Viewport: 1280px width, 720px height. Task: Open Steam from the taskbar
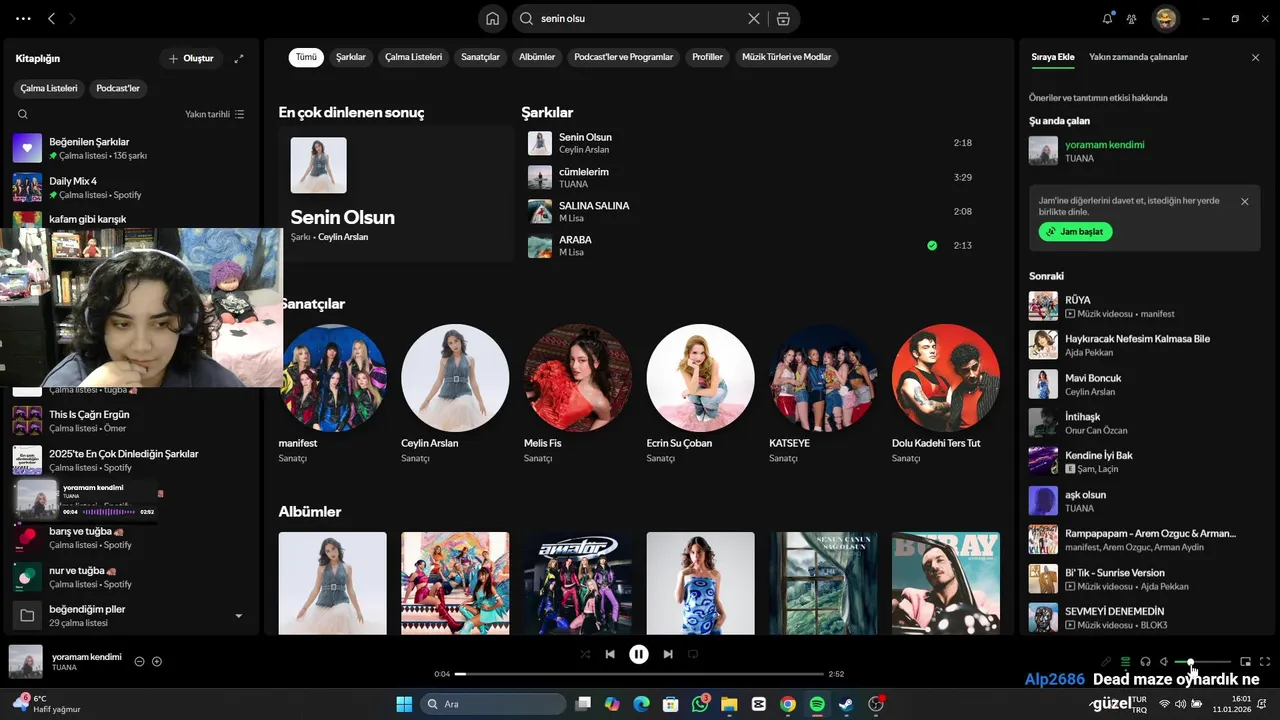(846, 704)
